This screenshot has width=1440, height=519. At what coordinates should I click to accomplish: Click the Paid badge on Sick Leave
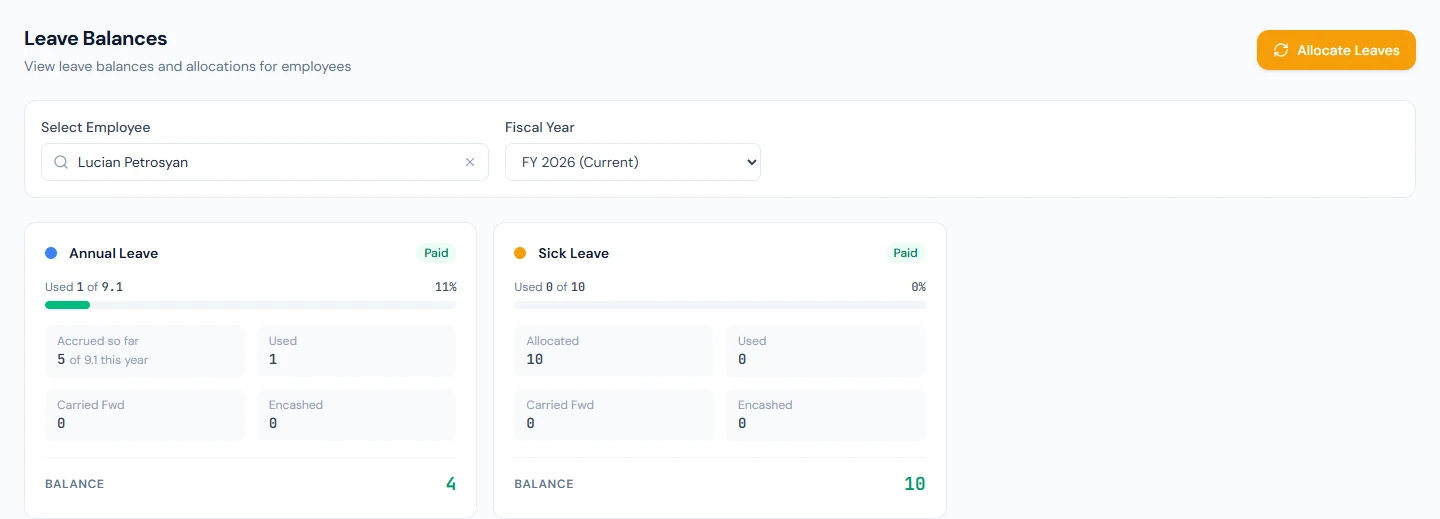pyautogui.click(x=905, y=253)
